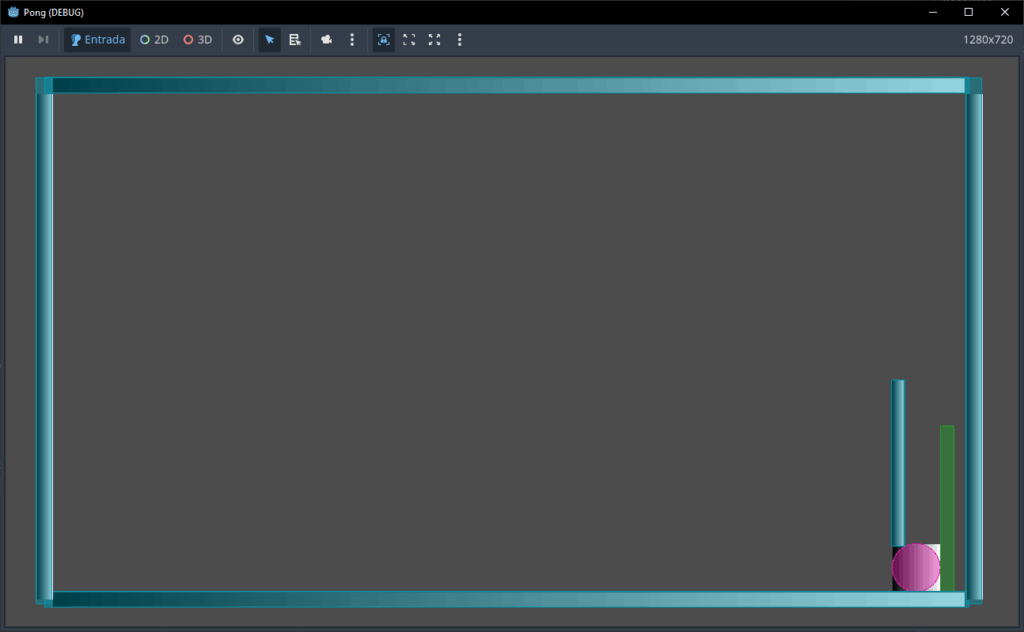The height and width of the screenshot is (632, 1024).
Task: Advance to the next frame
Action: [x=43, y=40]
